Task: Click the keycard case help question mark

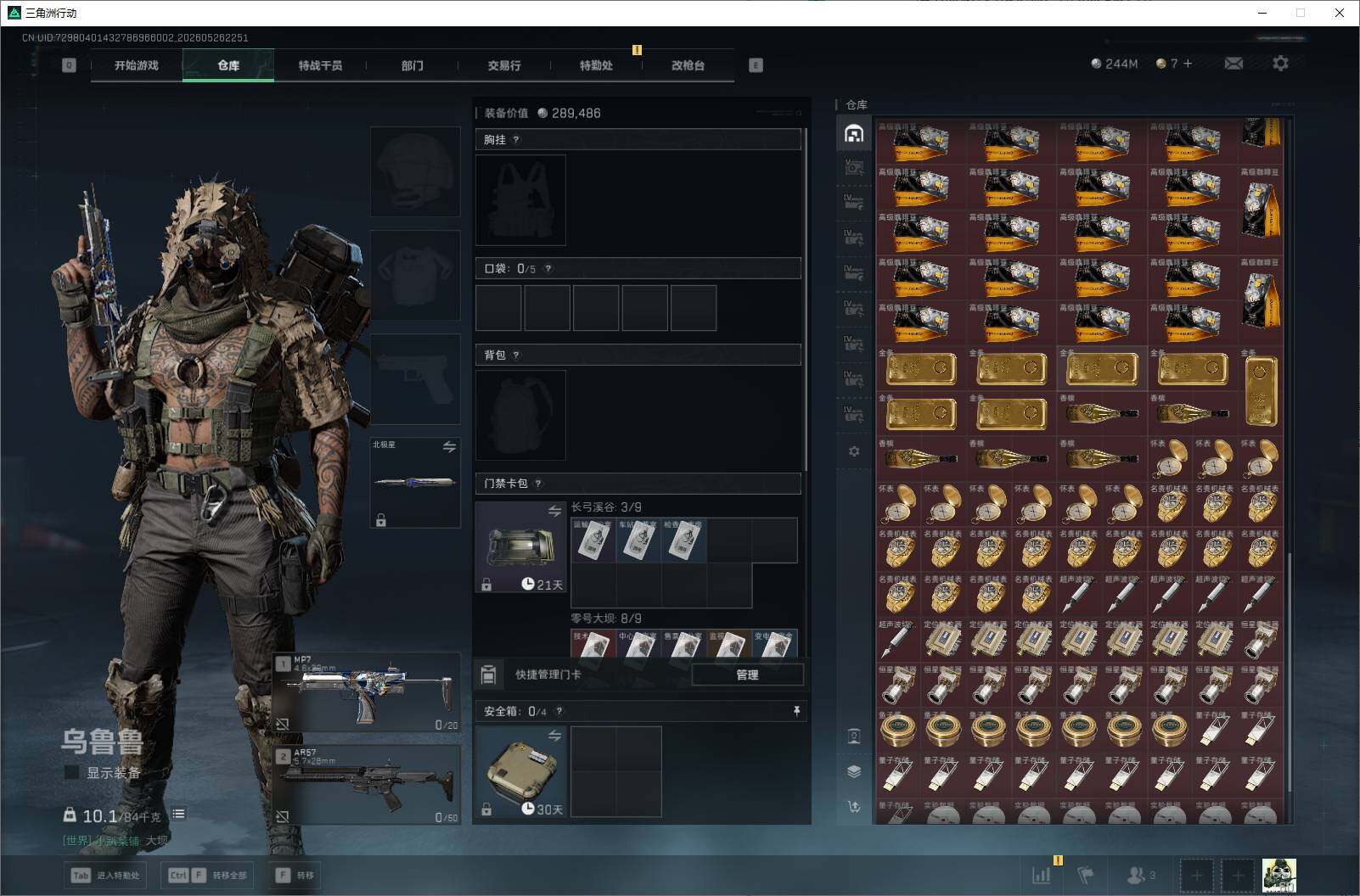Action: [538, 484]
